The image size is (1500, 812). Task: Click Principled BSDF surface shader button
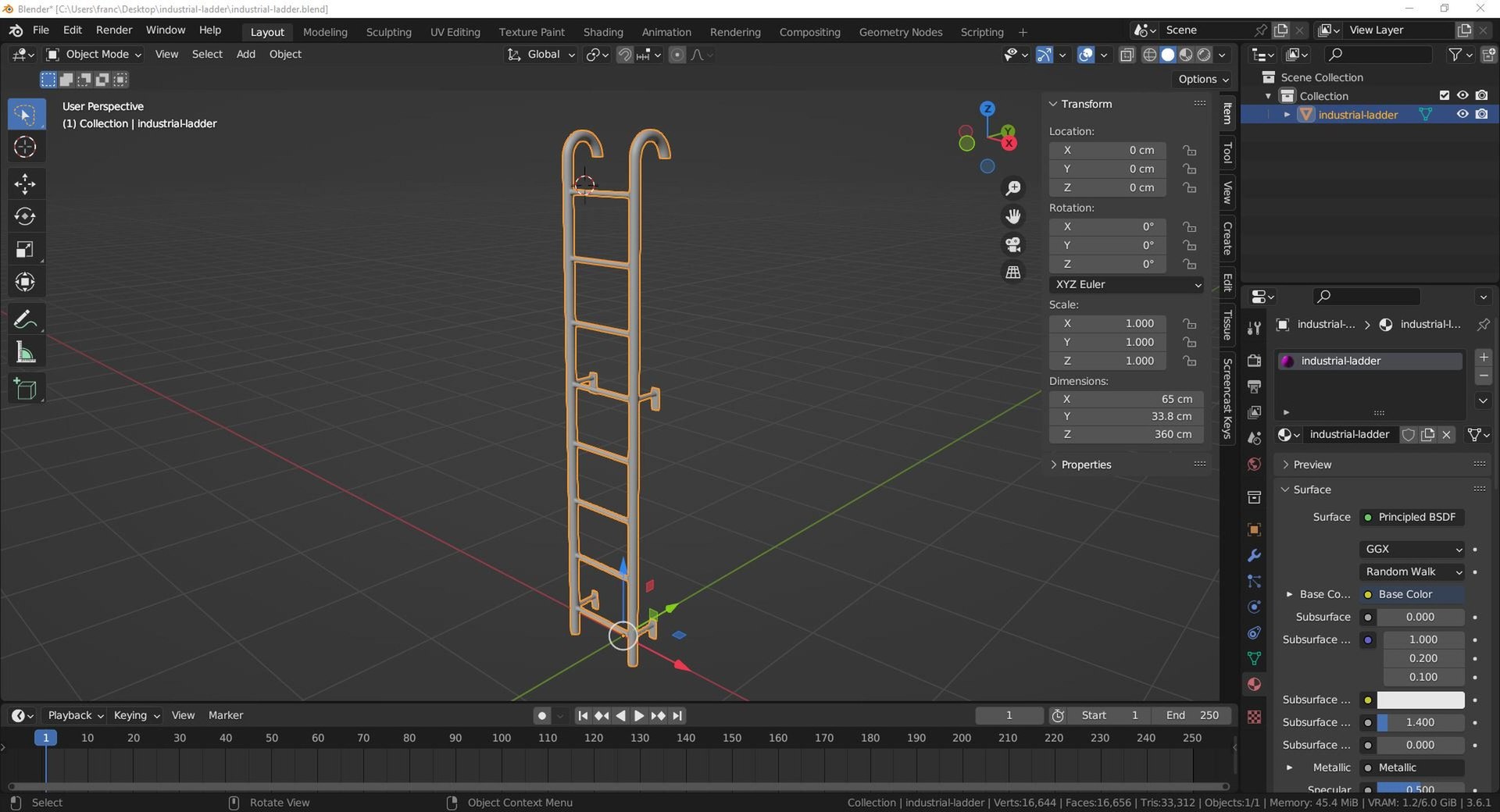(x=1412, y=517)
